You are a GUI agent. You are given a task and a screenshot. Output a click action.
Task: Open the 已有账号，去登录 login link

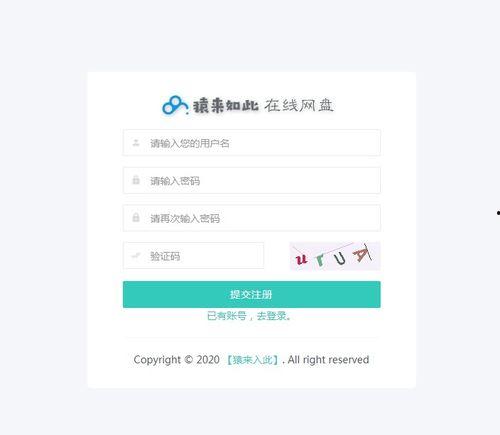coord(249,316)
